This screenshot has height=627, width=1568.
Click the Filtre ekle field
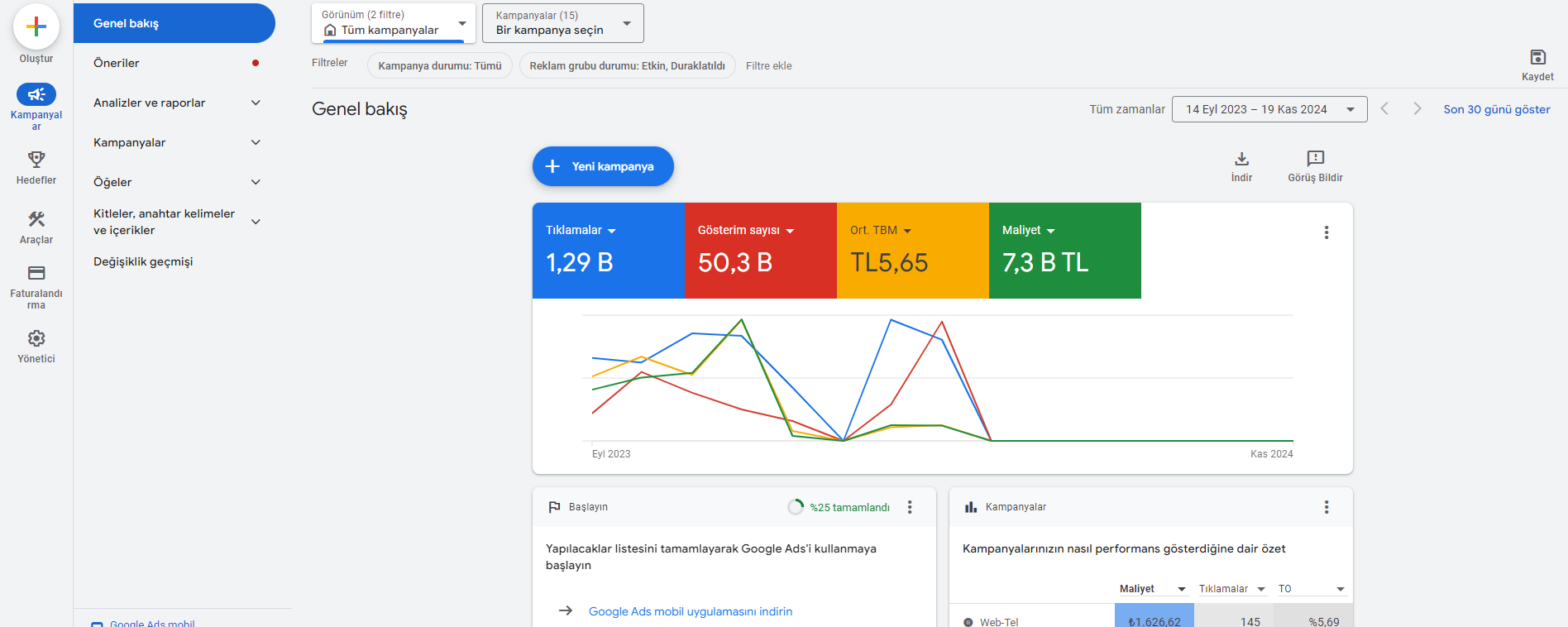click(x=769, y=65)
